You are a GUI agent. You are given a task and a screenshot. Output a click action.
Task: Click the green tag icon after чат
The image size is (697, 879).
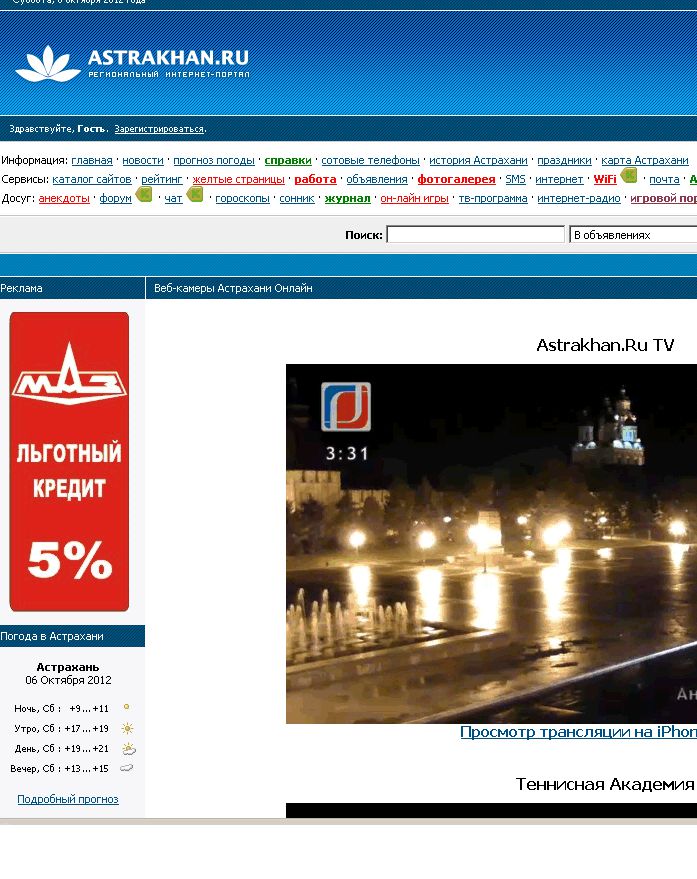[x=195, y=195]
